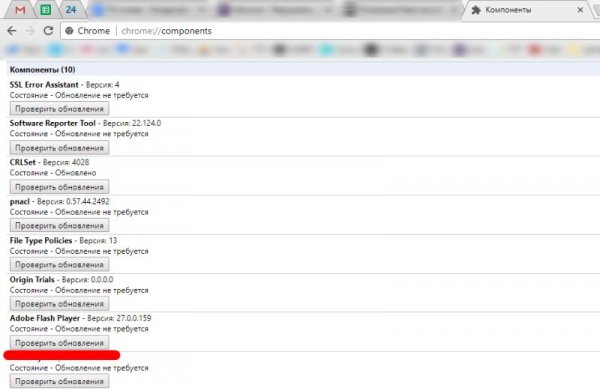Click the Chrome site info icon

pyautogui.click(x=69, y=31)
